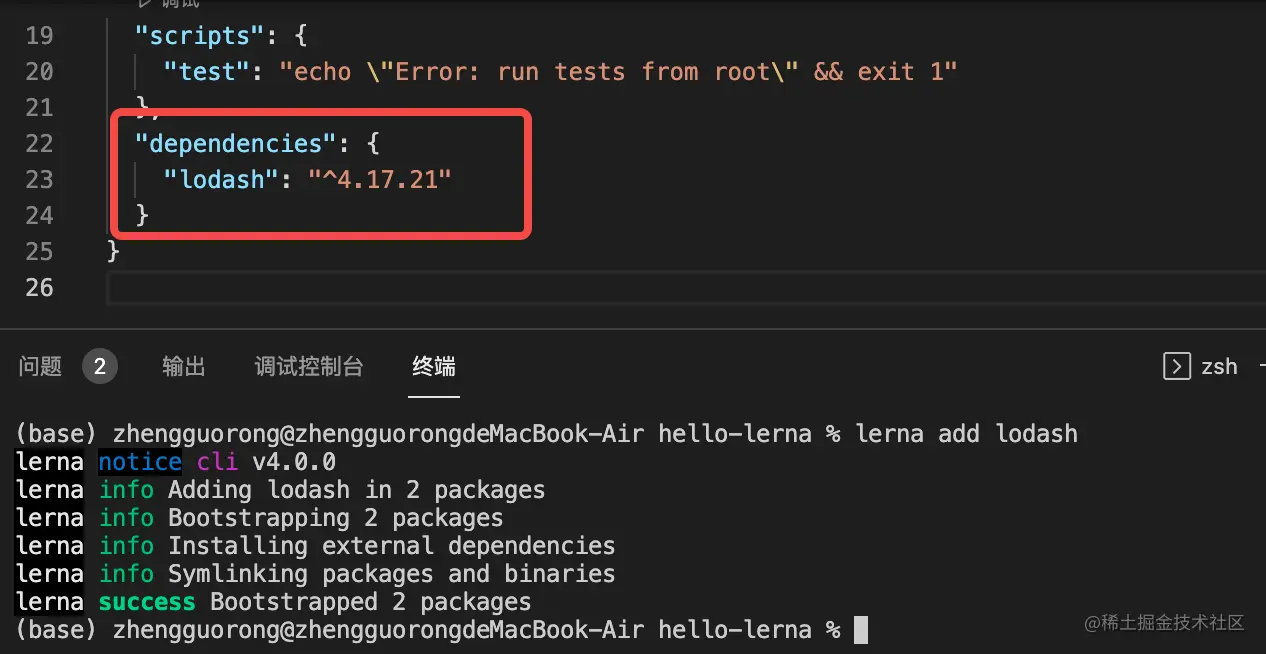Click the "^4.17.21" version string
This screenshot has height=654, width=1266.
(x=380, y=180)
